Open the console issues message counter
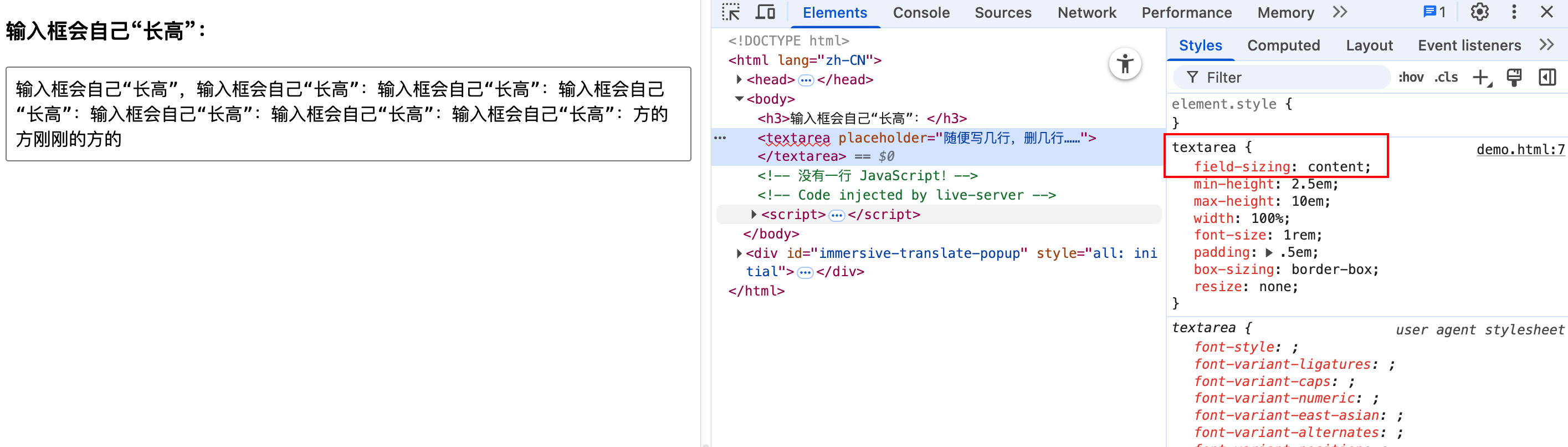Viewport: 1568px width, 447px height. coord(1434,12)
